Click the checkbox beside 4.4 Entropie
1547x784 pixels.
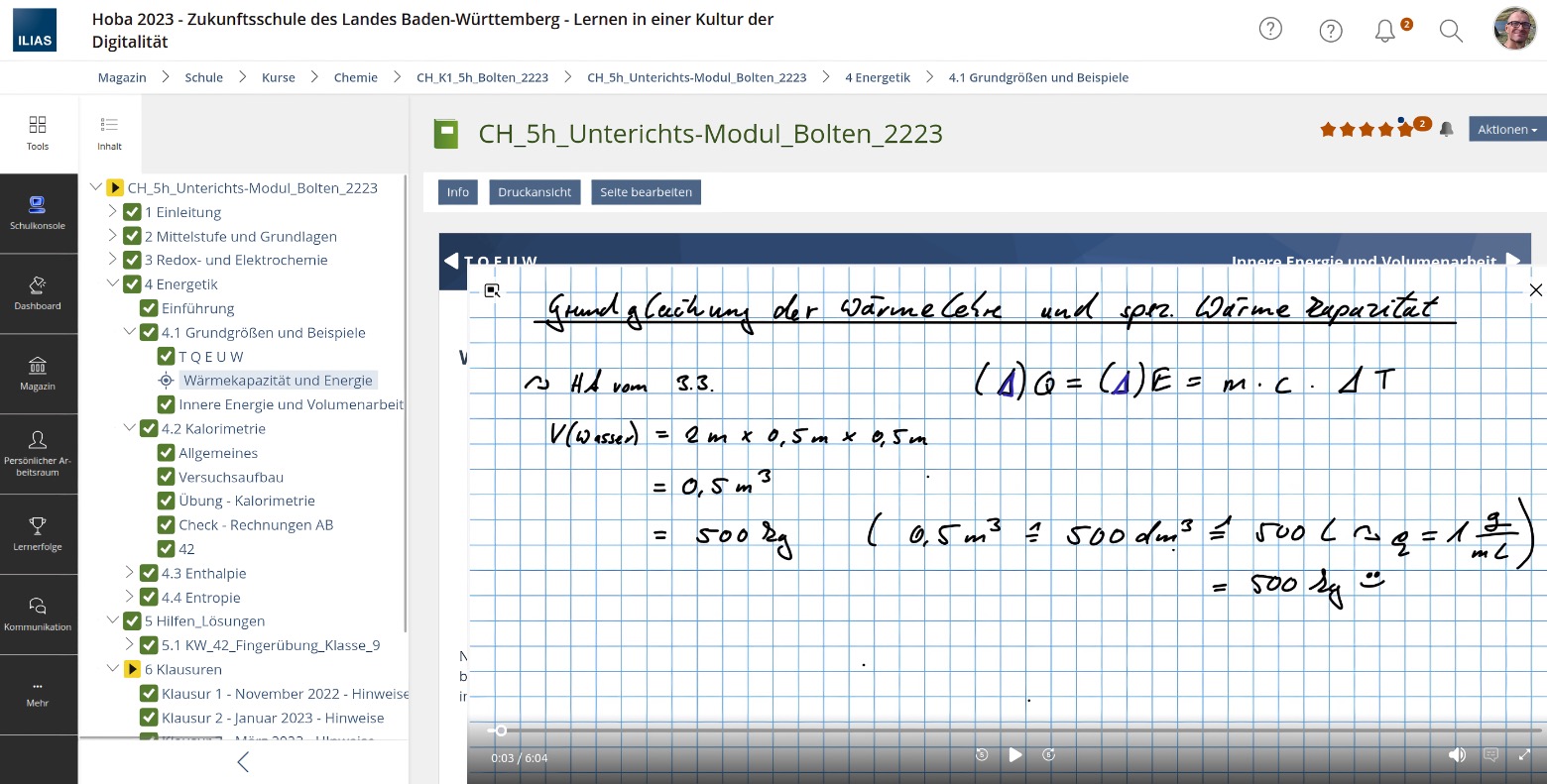tap(149, 598)
